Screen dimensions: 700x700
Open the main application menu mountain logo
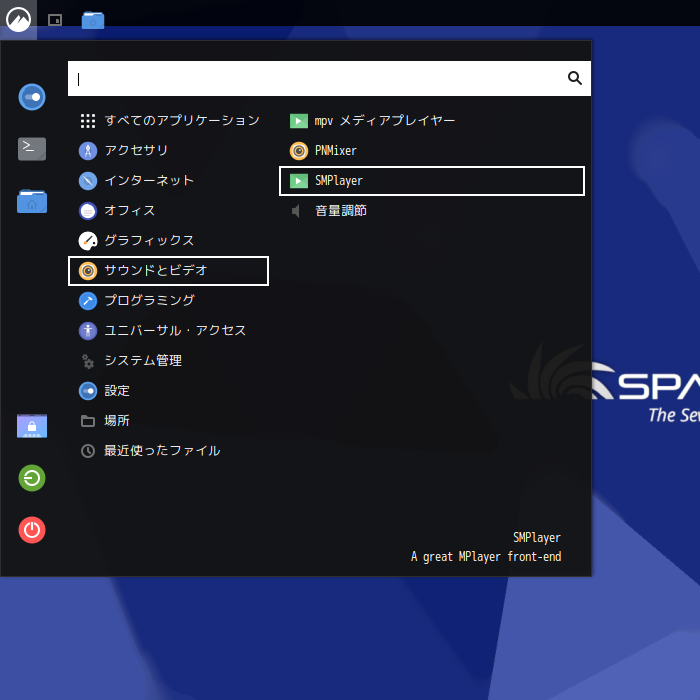18,20
